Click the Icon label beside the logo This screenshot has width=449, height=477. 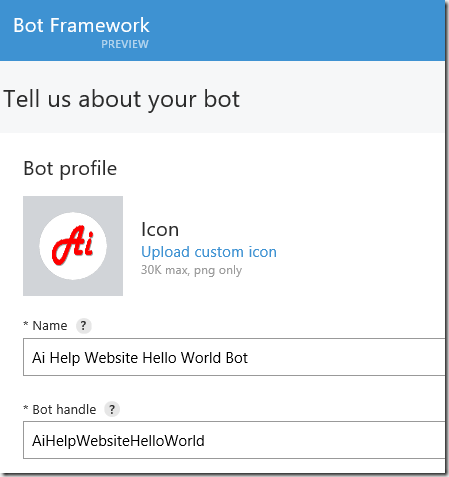[160, 229]
